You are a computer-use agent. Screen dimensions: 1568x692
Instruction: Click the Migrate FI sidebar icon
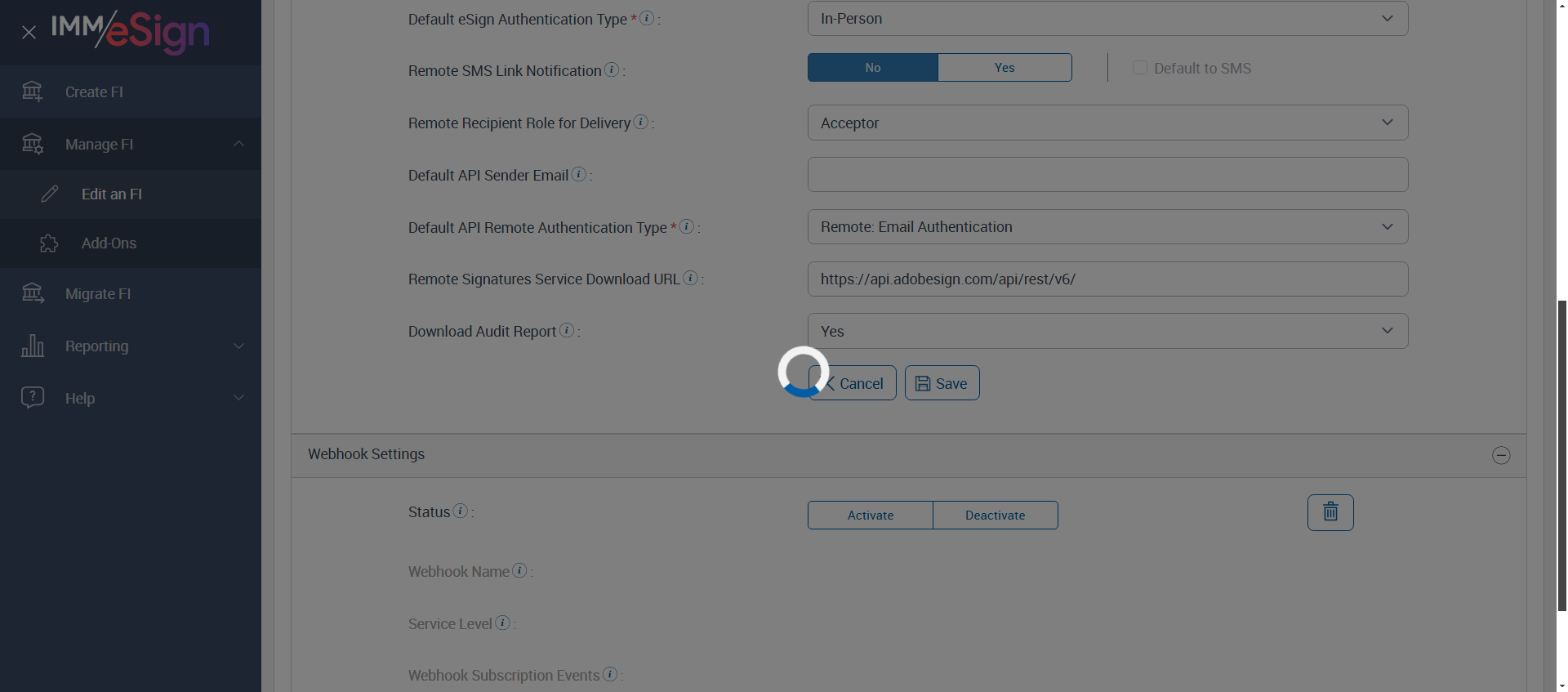(32, 293)
